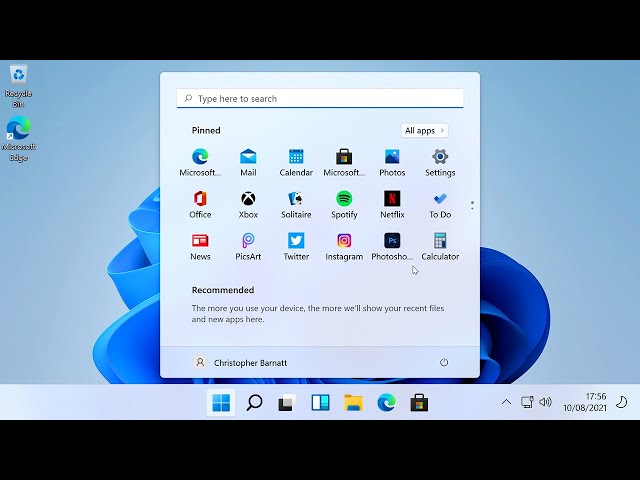Image resolution: width=640 pixels, height=480 pixels.
Task: Open the Calculator app
Action: [x=440, y=247]
